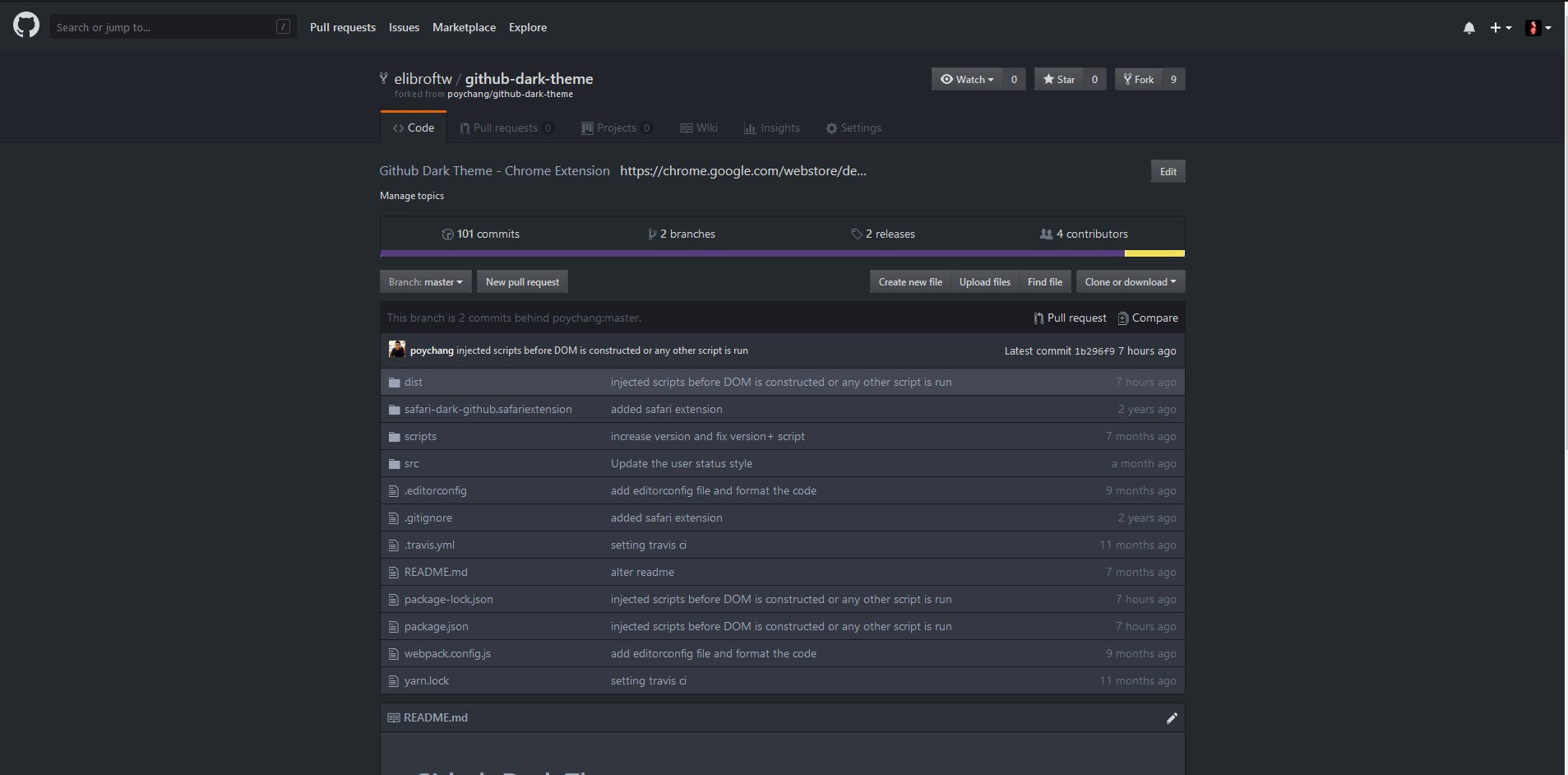Viewport: 1568px width, 775px height.
Task: Click Pull request link in branch bar
Action: [1070, 318]
